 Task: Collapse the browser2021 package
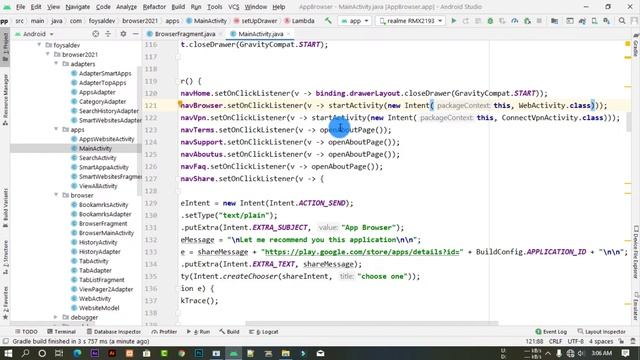[48, 54]
